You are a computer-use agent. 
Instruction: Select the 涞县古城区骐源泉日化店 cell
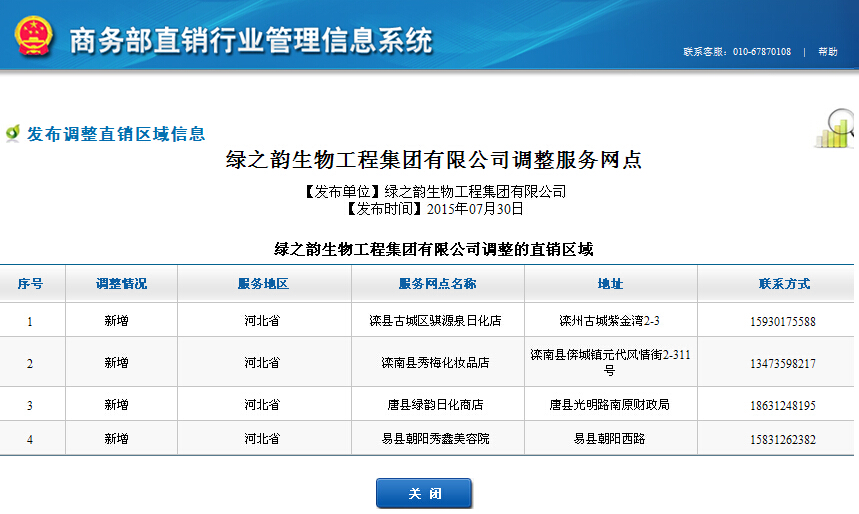tap(435, 322)
